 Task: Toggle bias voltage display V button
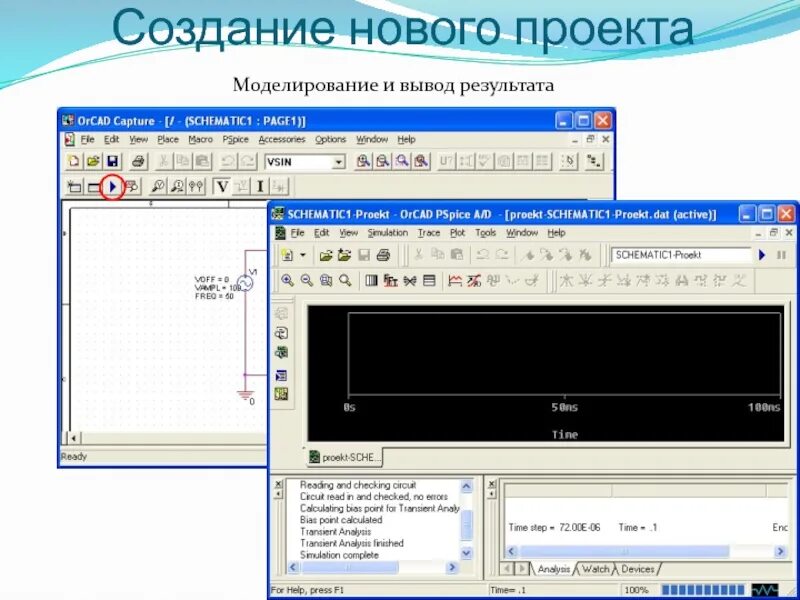[222, 187]
